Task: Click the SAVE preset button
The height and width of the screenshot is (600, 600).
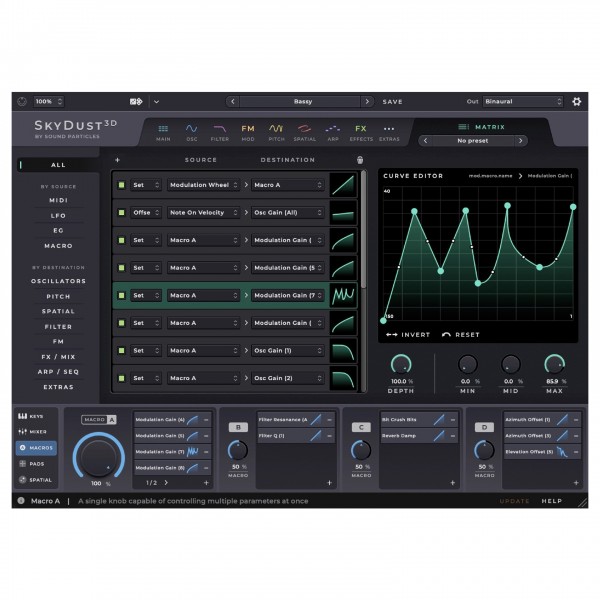Action: pyautogui.click(x=392, y=102)
